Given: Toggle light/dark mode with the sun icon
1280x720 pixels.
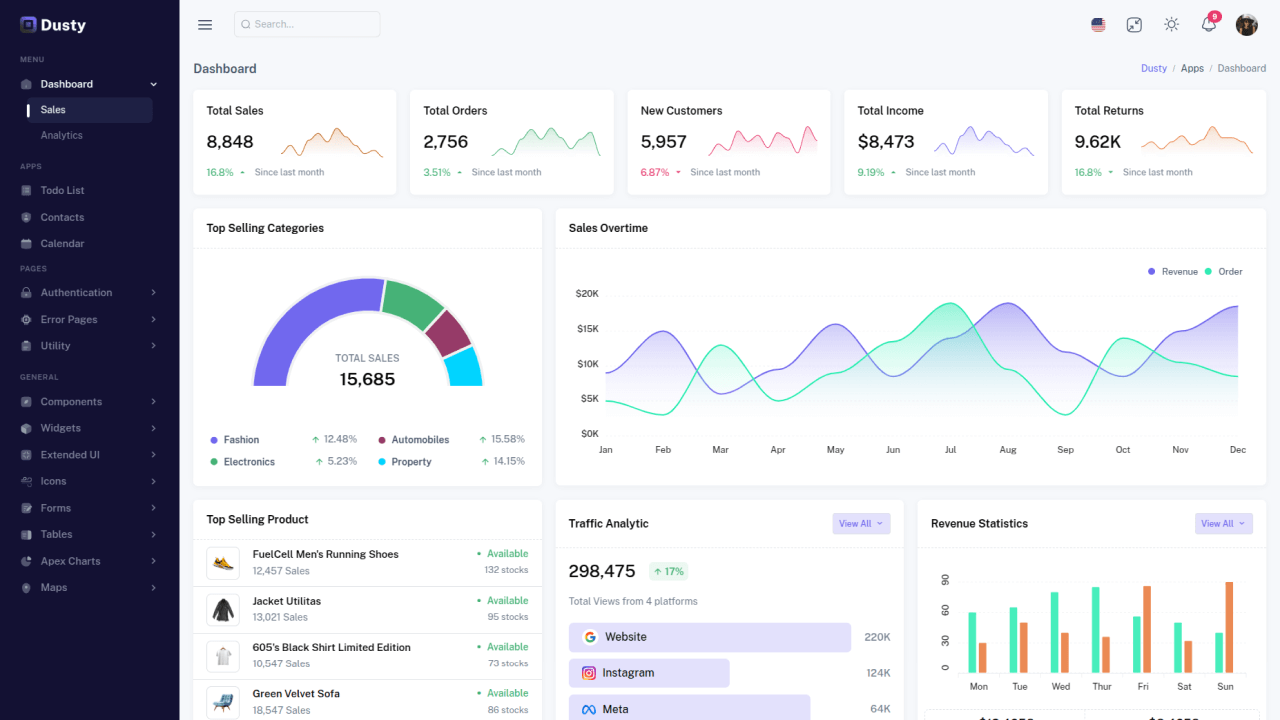Looking at the screenshot, I should [x=1171, y=24].
